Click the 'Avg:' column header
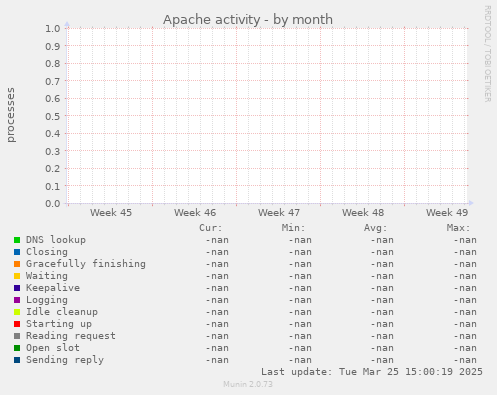This screenshot has width=497, height=395. tap(376, 228)
